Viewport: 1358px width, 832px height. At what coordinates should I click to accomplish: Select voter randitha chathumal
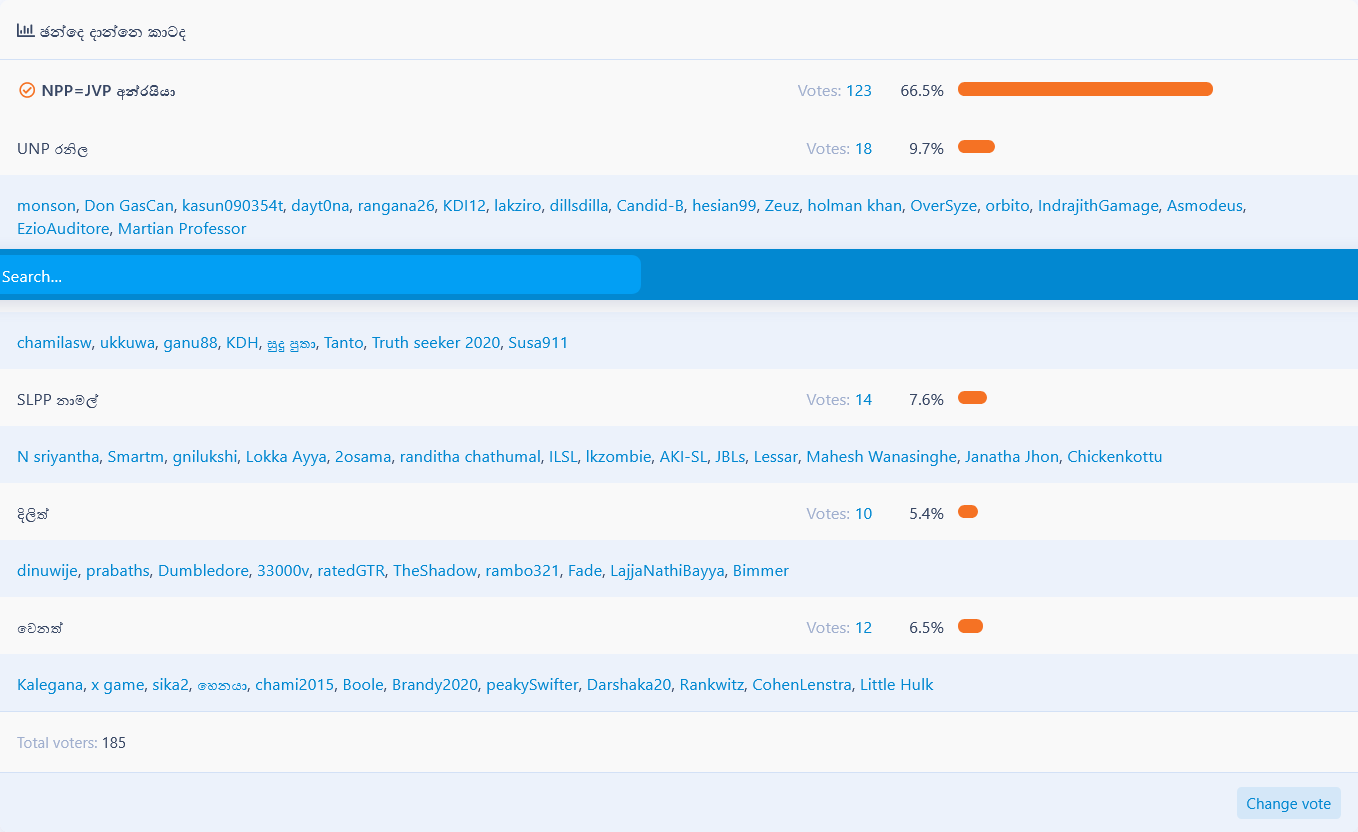tap(470, 457)
